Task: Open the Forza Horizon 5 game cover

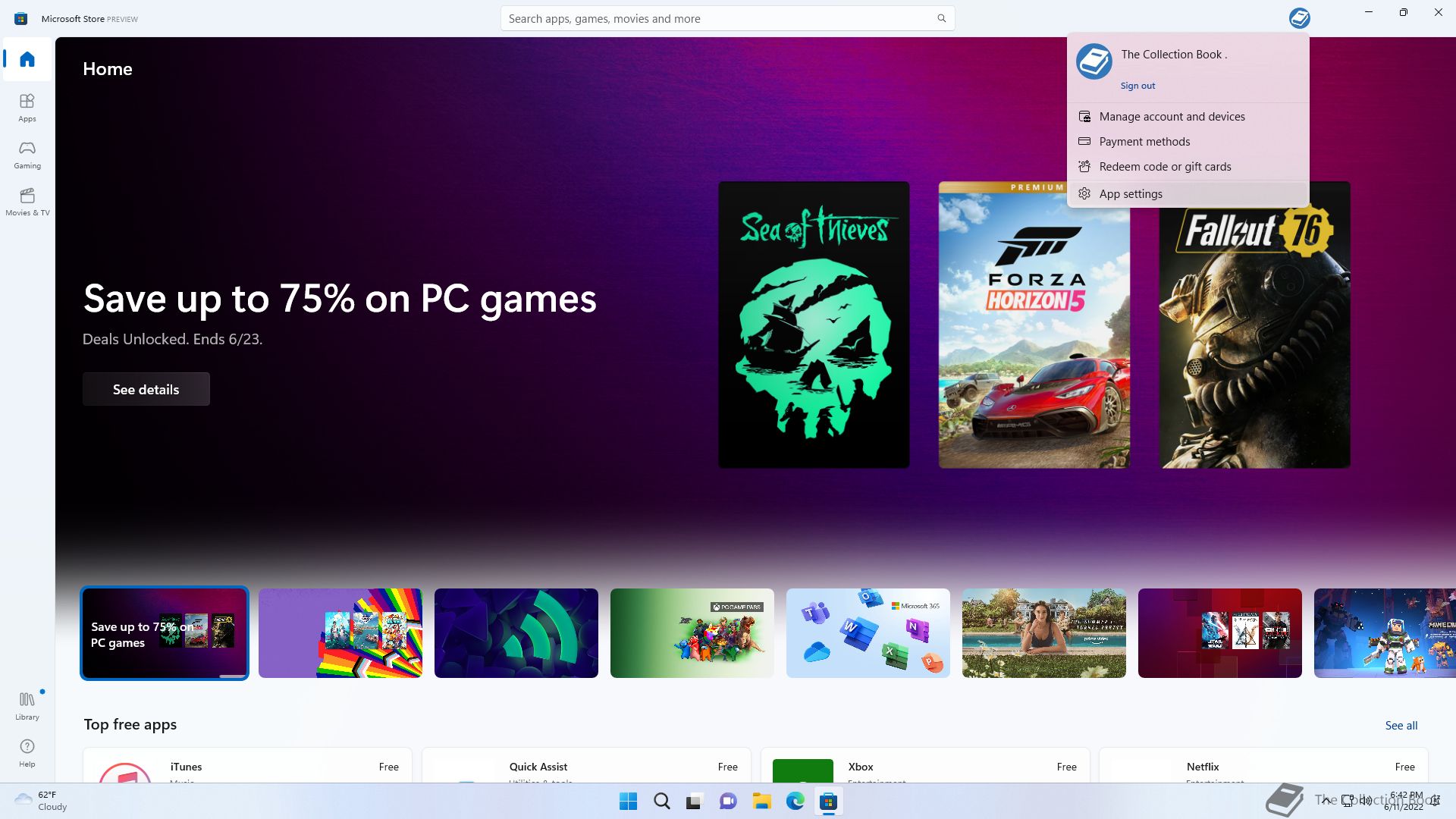Action: pyautogui.click(x=1034, y=325)
